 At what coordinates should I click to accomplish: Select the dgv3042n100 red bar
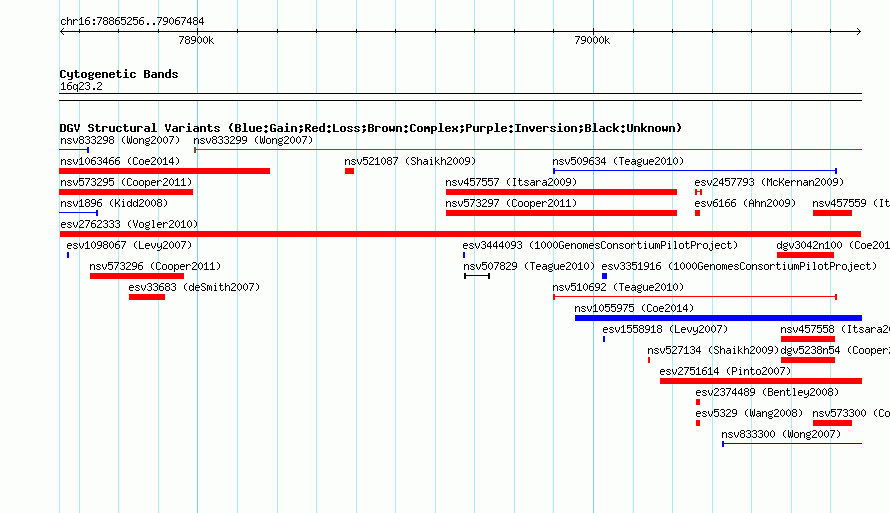[805, 255]
